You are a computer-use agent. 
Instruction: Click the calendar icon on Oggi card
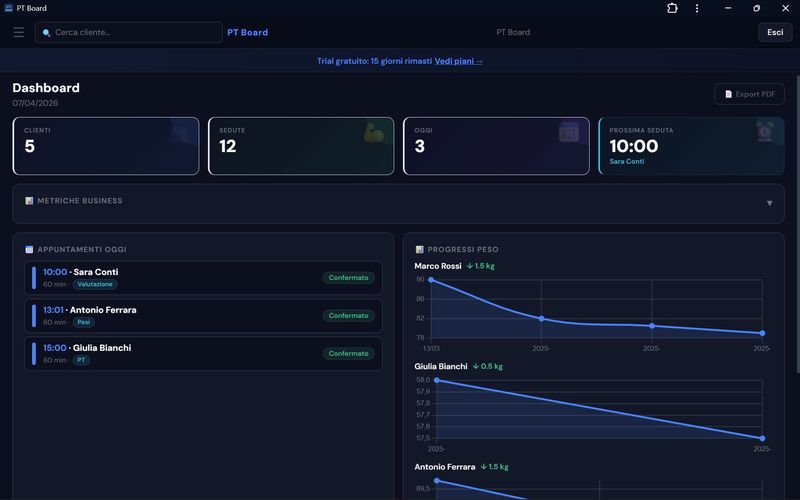569,133
